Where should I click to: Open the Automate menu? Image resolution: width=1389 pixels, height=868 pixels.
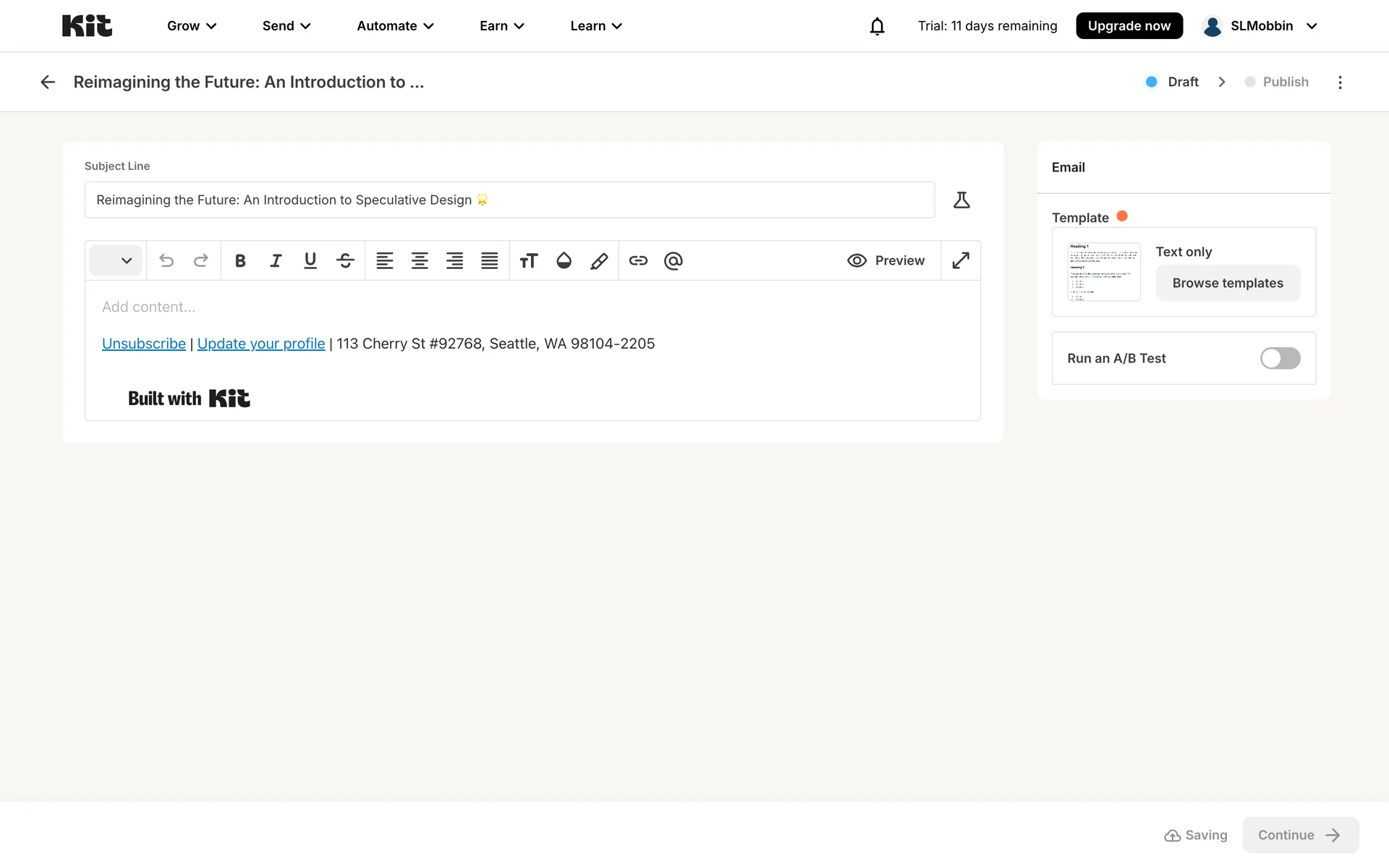pyautogui.click(x=395, y=26)
